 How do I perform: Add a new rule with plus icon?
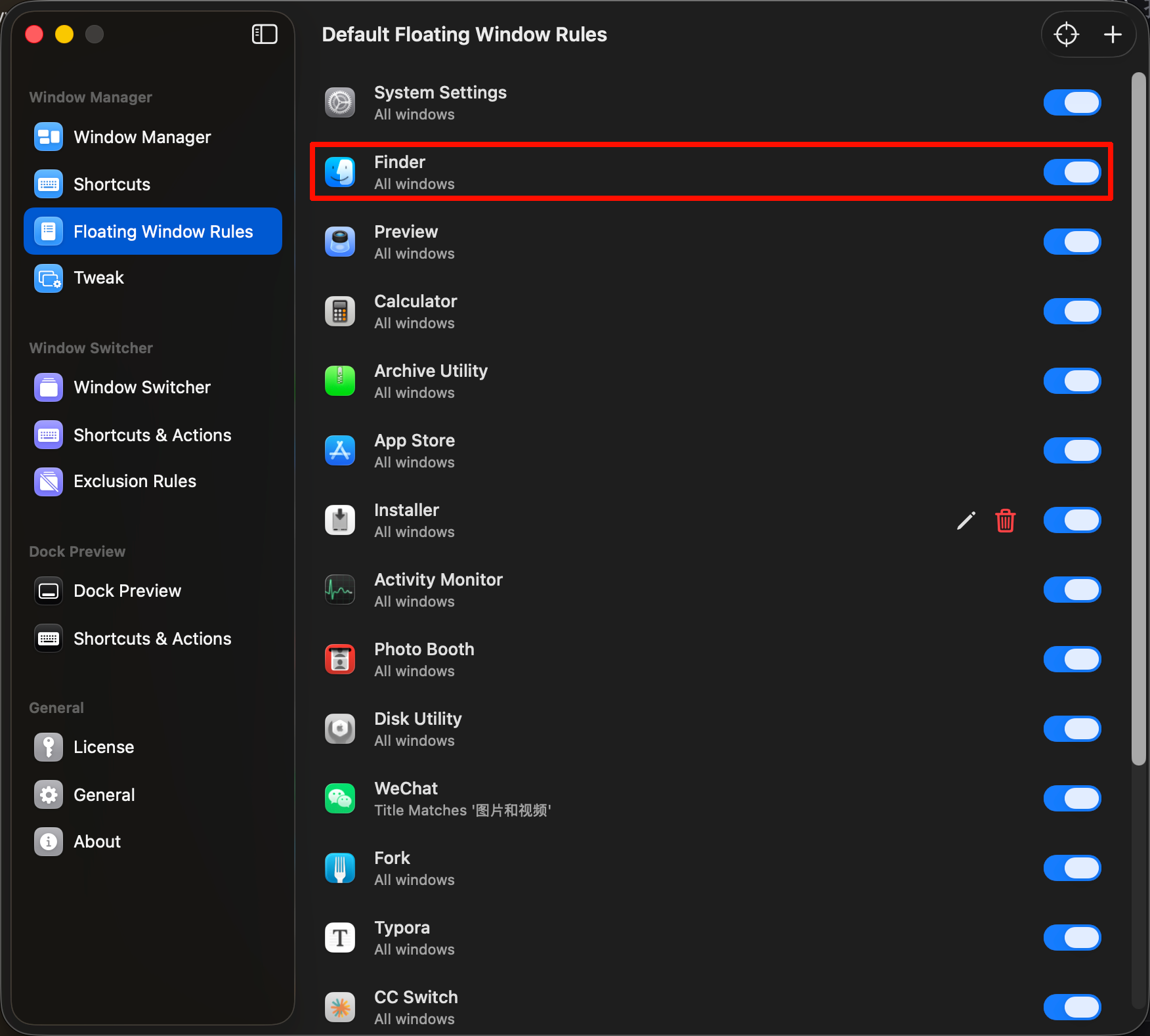(x=1113, y=34)
